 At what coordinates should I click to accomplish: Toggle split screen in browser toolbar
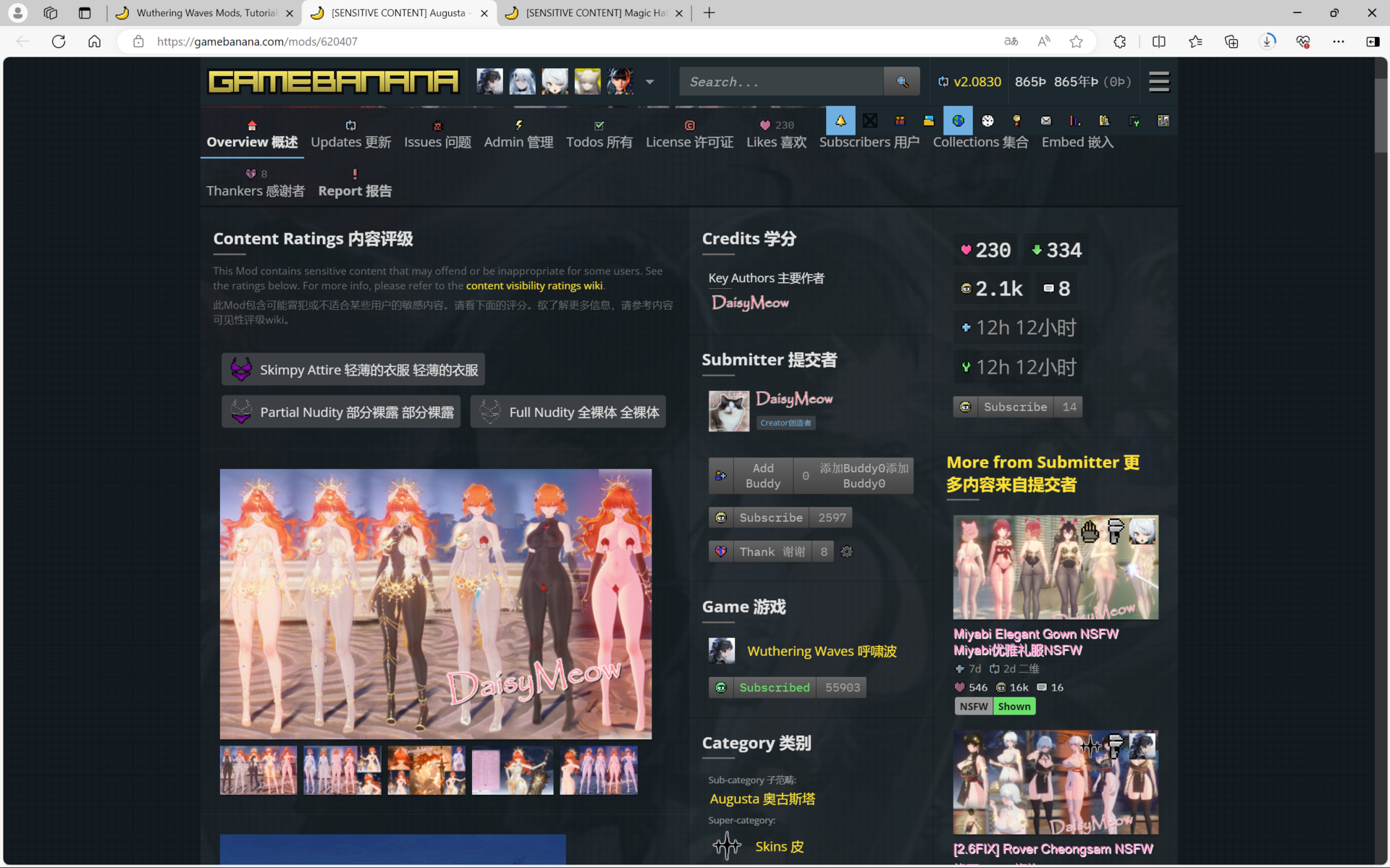(1159, 41)
